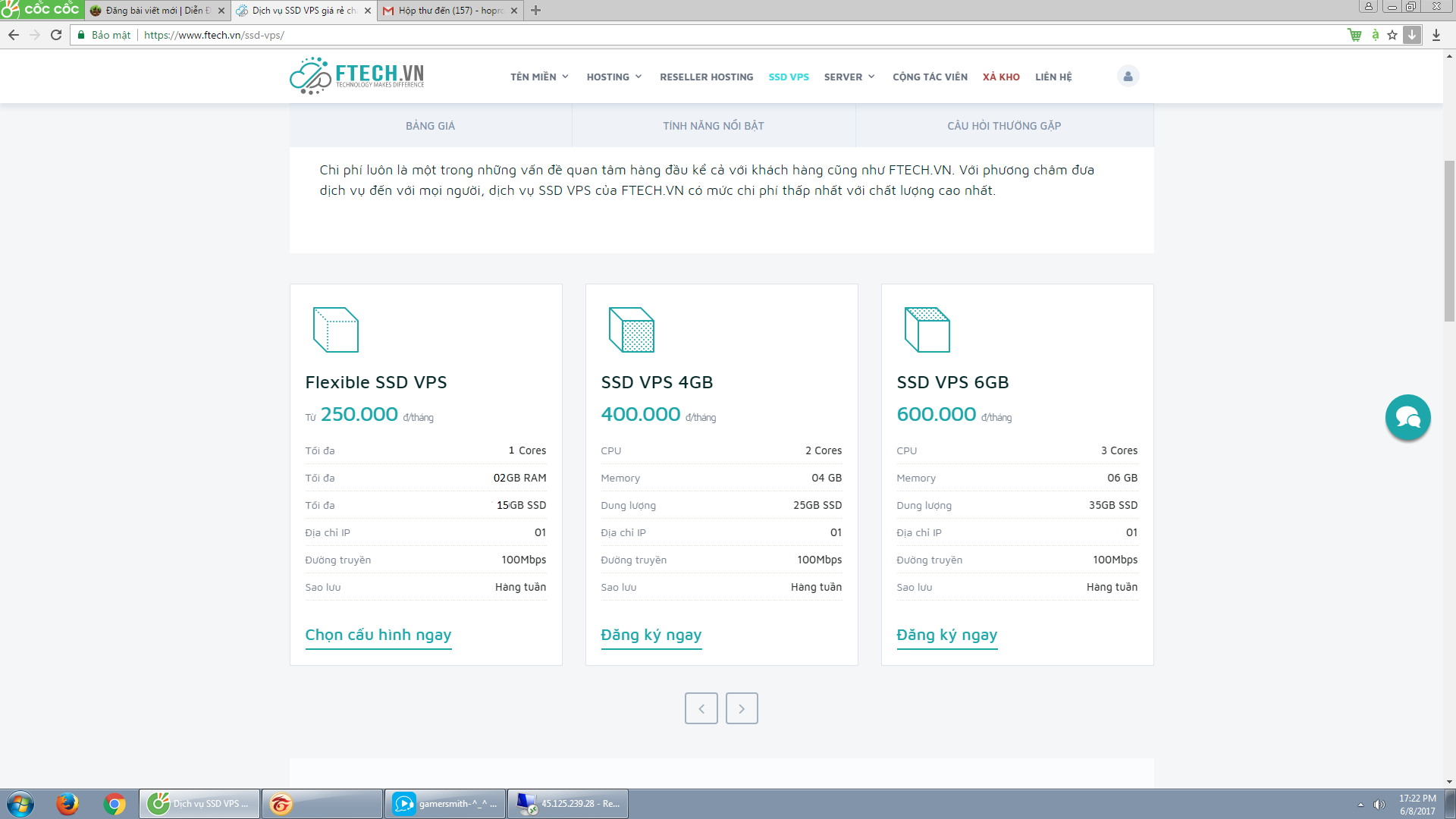
Task: Expand the SERVER dropdown menu
Action: 849,77
